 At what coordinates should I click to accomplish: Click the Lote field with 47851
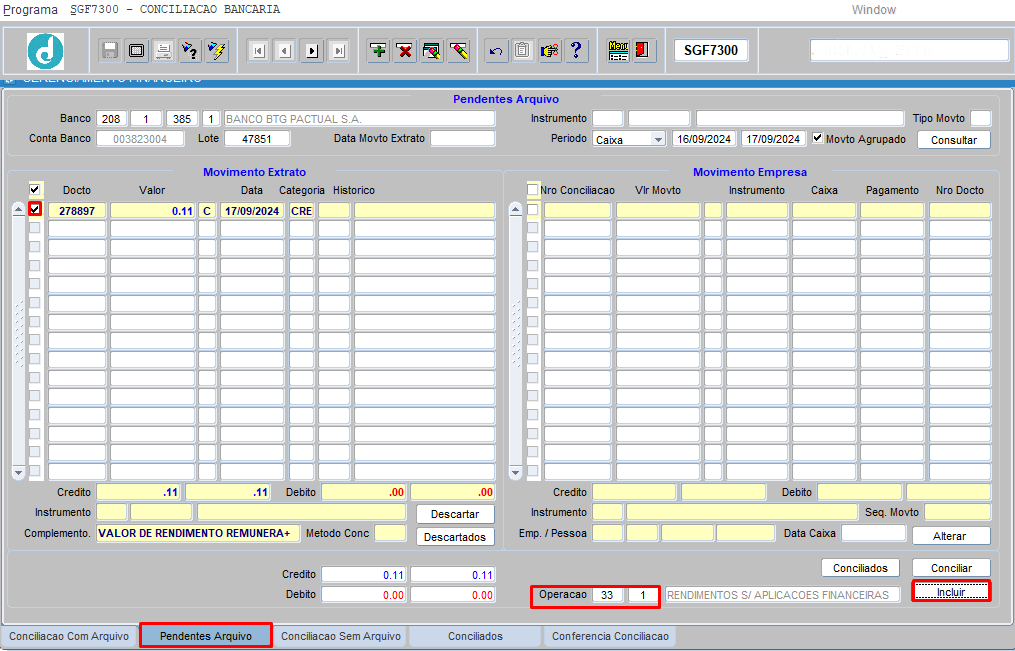click(257, 138)
